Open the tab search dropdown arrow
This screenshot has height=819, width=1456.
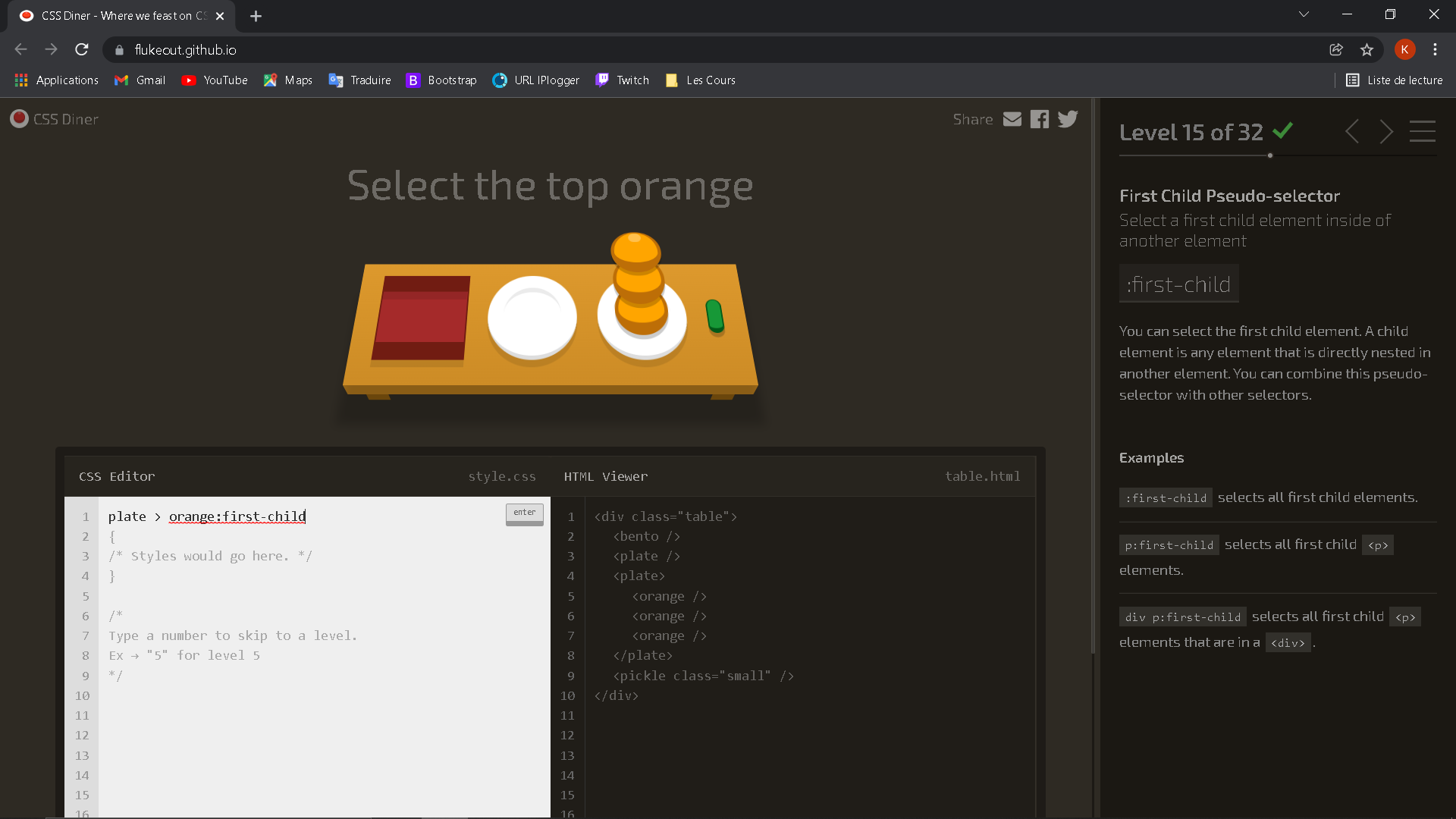pos(1304,14)
